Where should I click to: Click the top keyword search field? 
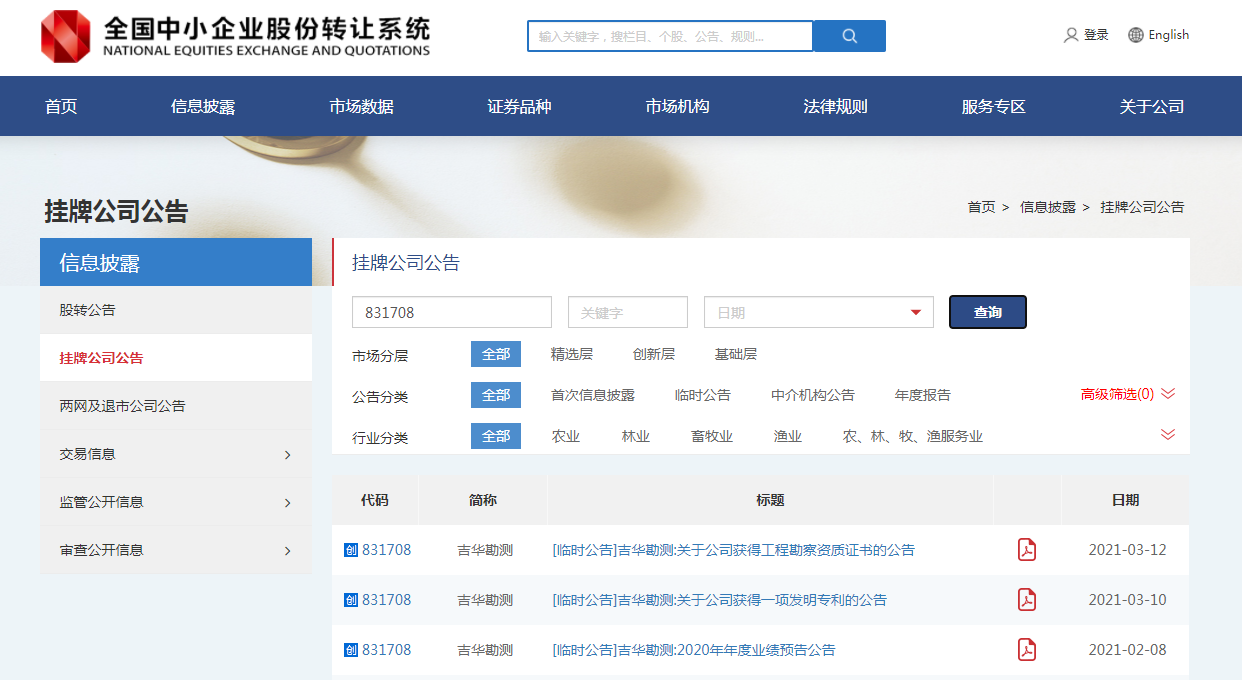[670, 36]
